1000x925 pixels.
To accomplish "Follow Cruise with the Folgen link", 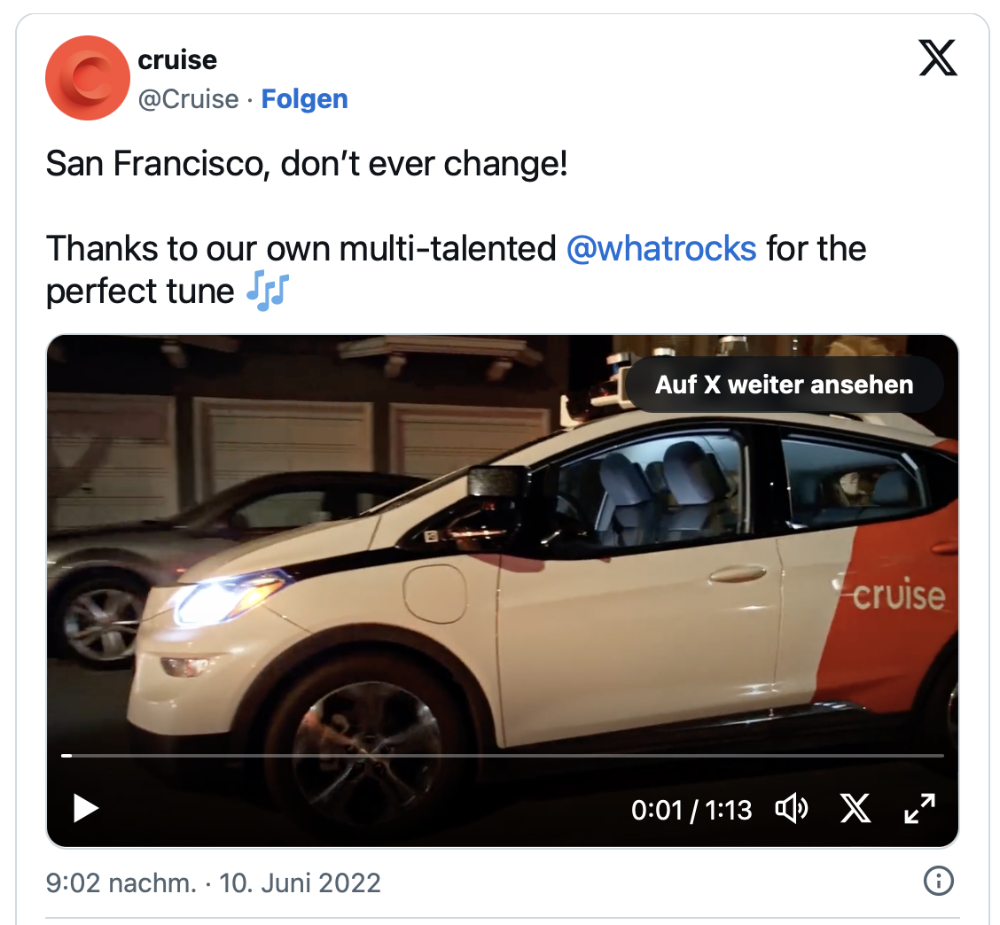I will point(304,99).
